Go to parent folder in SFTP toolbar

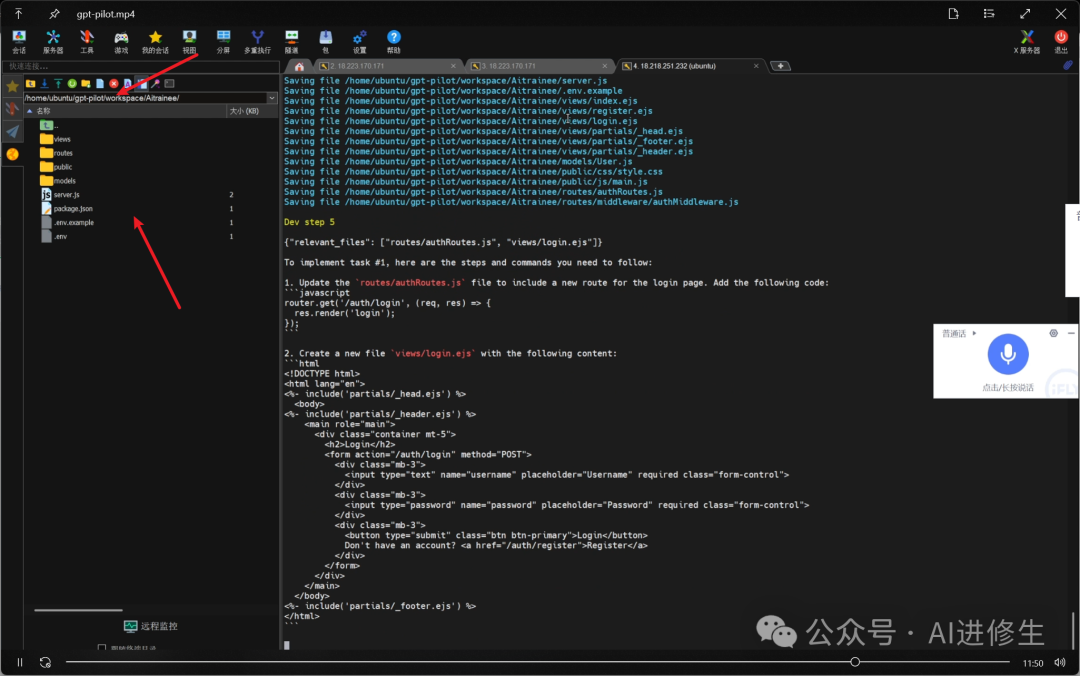coord(30,83)
